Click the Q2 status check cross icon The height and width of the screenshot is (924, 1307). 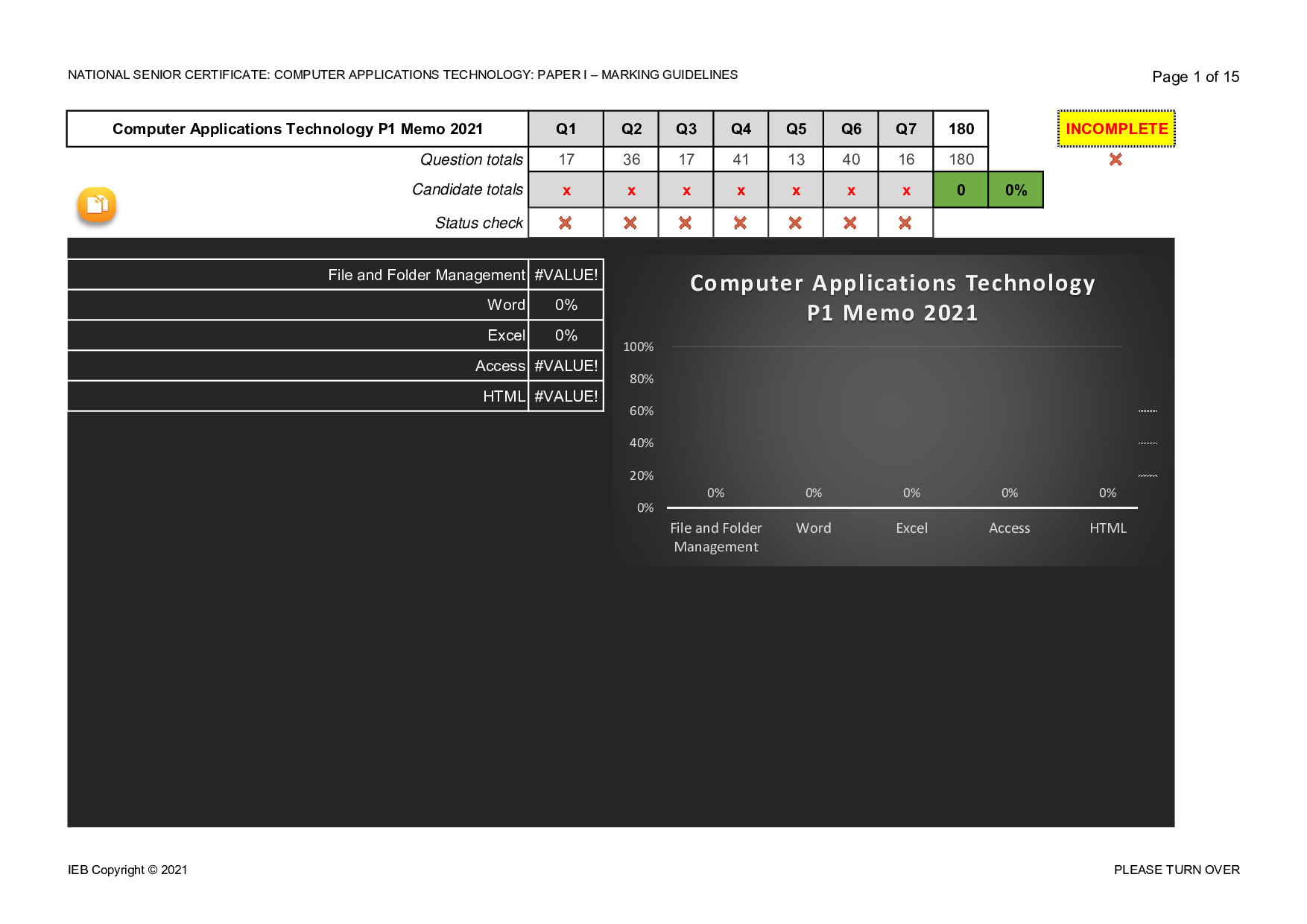point(630,223)
